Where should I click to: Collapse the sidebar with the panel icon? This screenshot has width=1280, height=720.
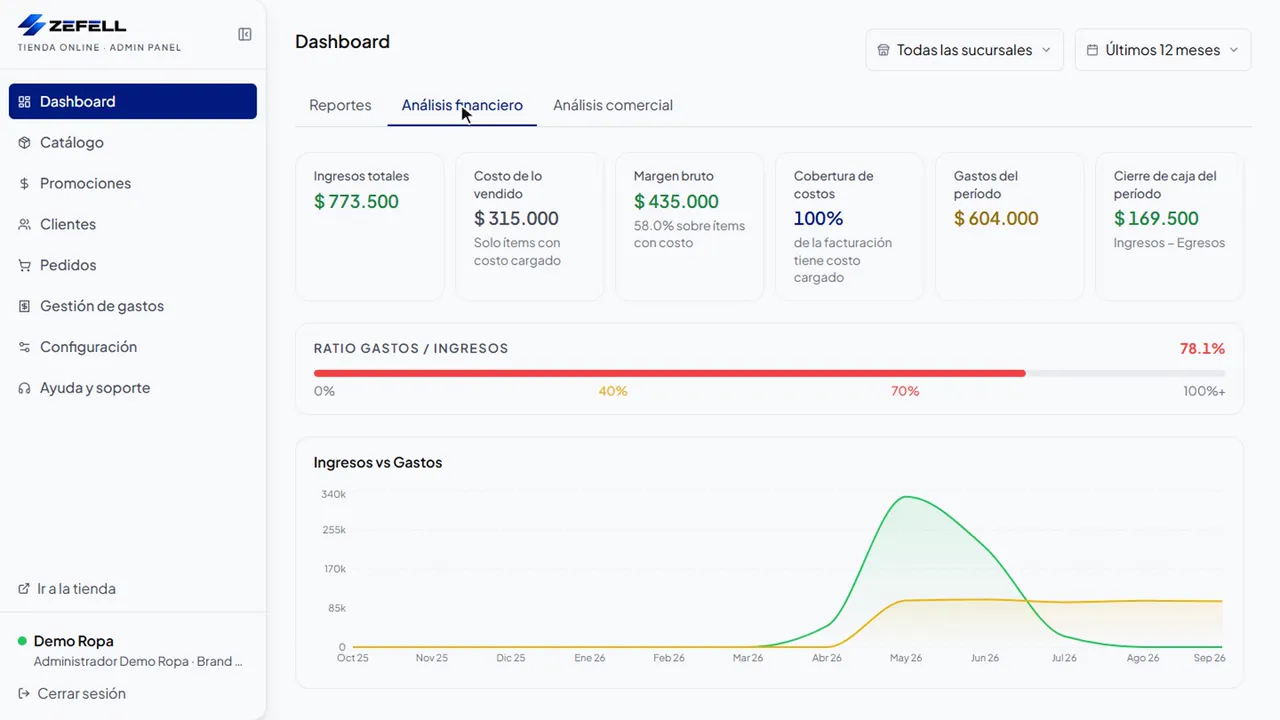[245, 34]
